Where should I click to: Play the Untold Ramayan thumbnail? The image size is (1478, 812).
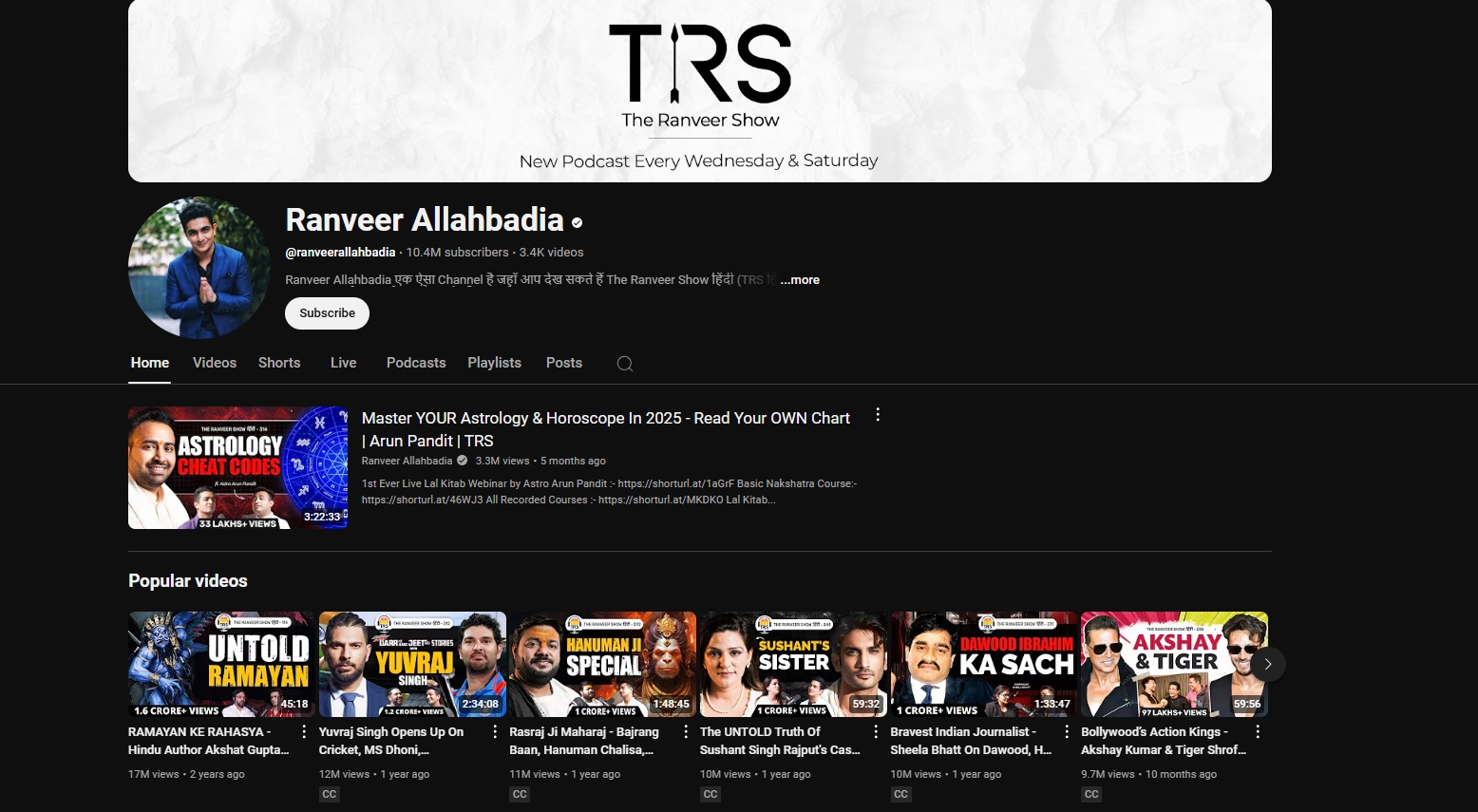coord(221,664)
